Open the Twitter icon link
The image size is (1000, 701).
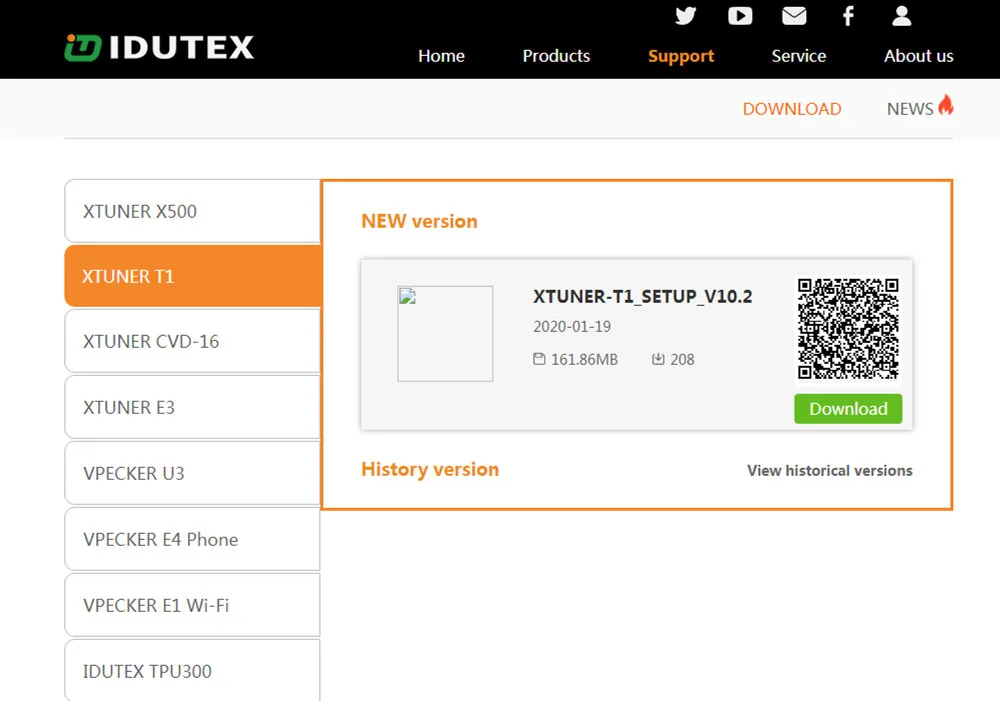pos(686,15)
